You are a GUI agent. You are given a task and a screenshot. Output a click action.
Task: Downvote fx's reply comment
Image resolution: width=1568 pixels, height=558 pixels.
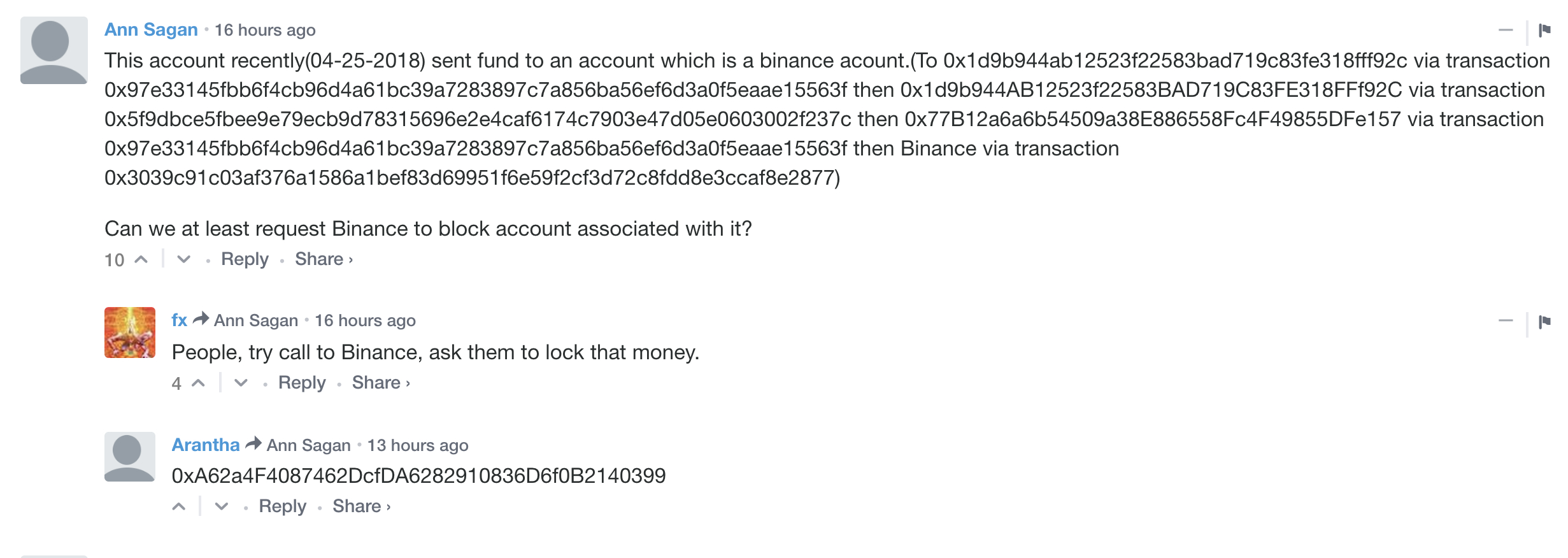[241, 383]
